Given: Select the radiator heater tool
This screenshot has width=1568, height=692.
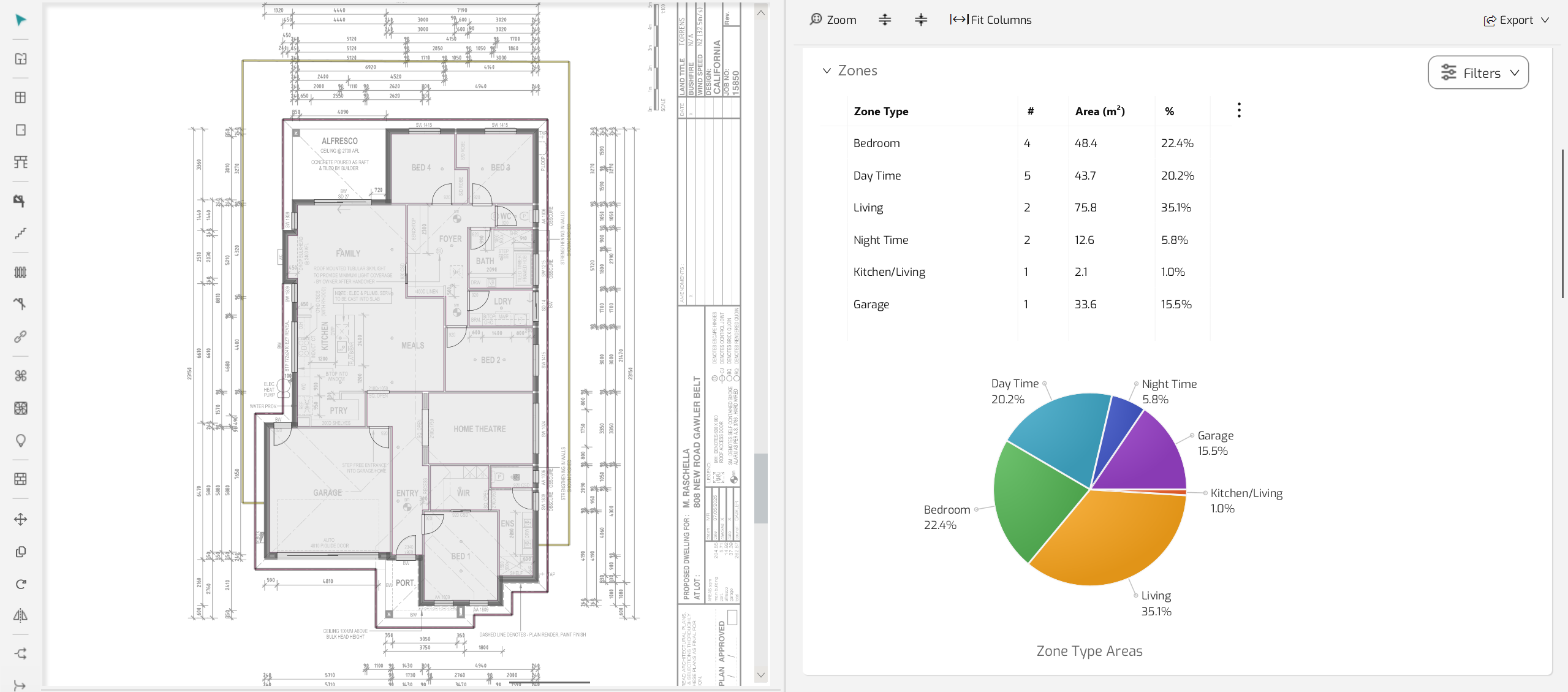Looking at the screenshot, I should click(x=20, y=272).
